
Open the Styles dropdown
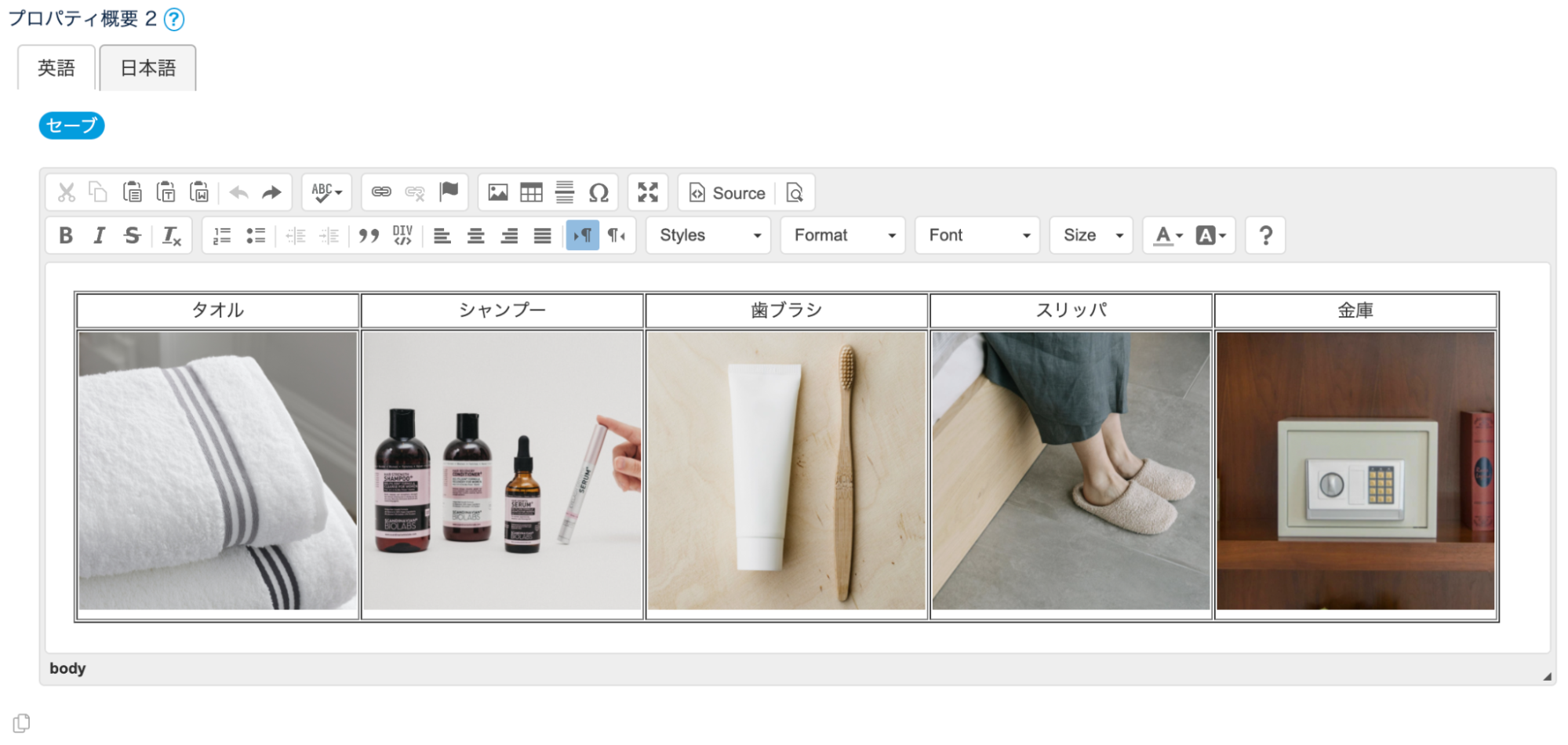[x=708, y=235]
